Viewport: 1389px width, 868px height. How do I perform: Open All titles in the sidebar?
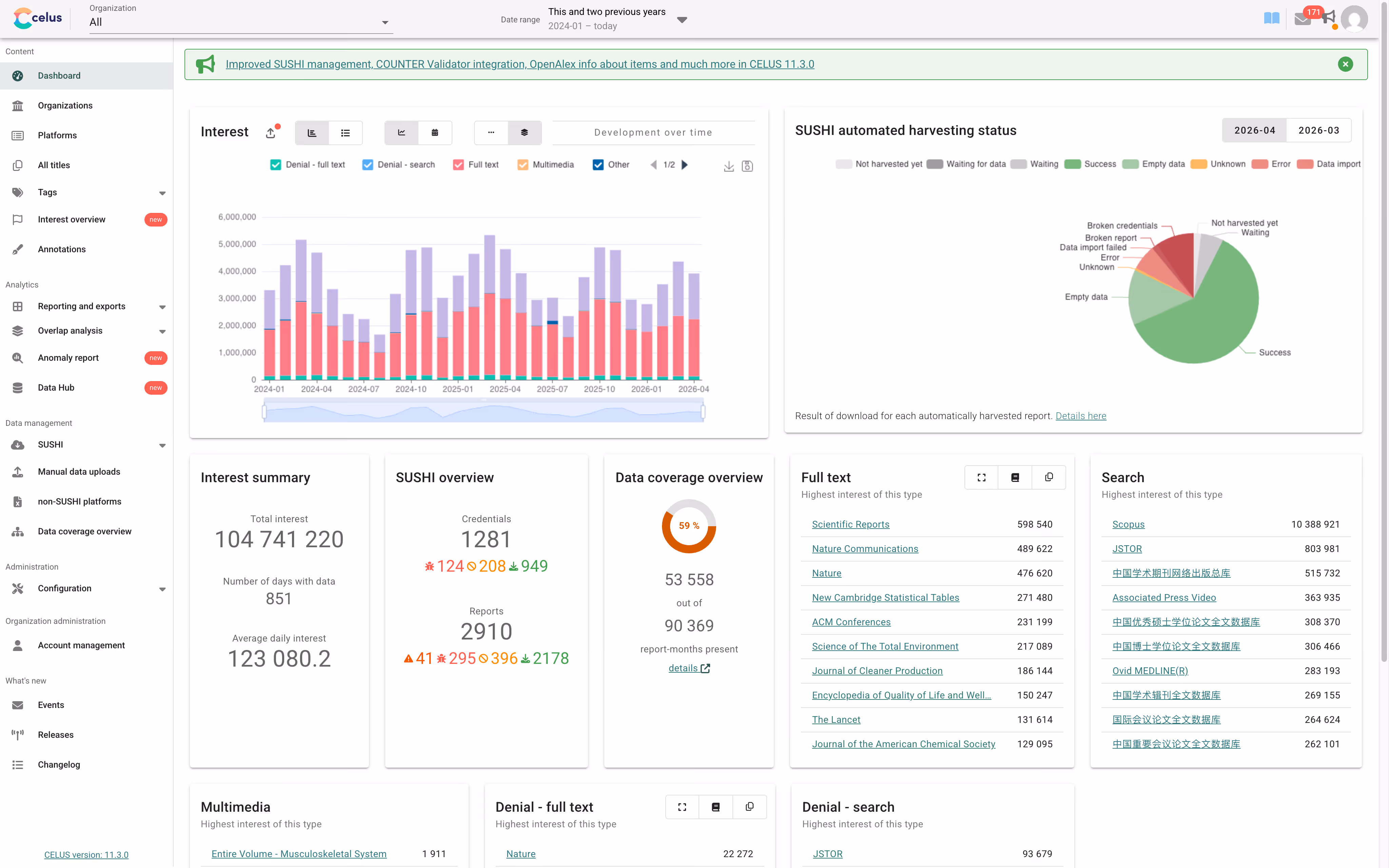pyautogui.click(x=87, y=165)
